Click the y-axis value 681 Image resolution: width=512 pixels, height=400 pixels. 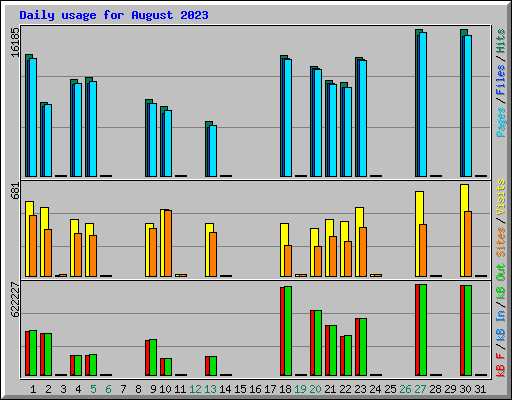(15, 191)
